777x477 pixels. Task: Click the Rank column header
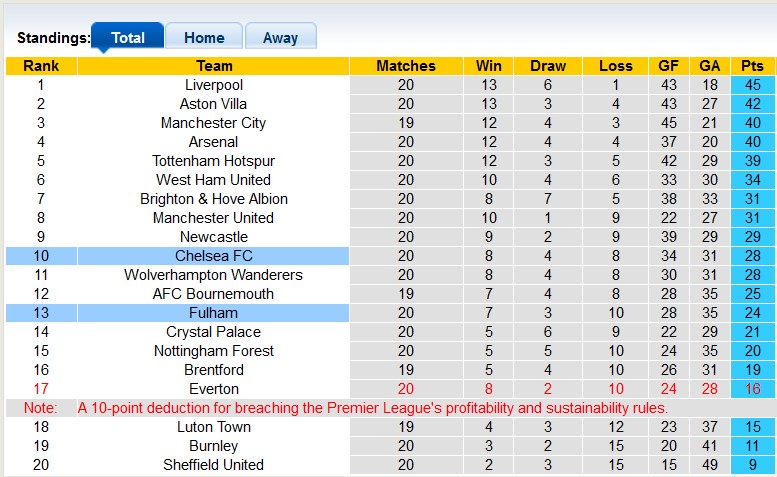[41, 66]
